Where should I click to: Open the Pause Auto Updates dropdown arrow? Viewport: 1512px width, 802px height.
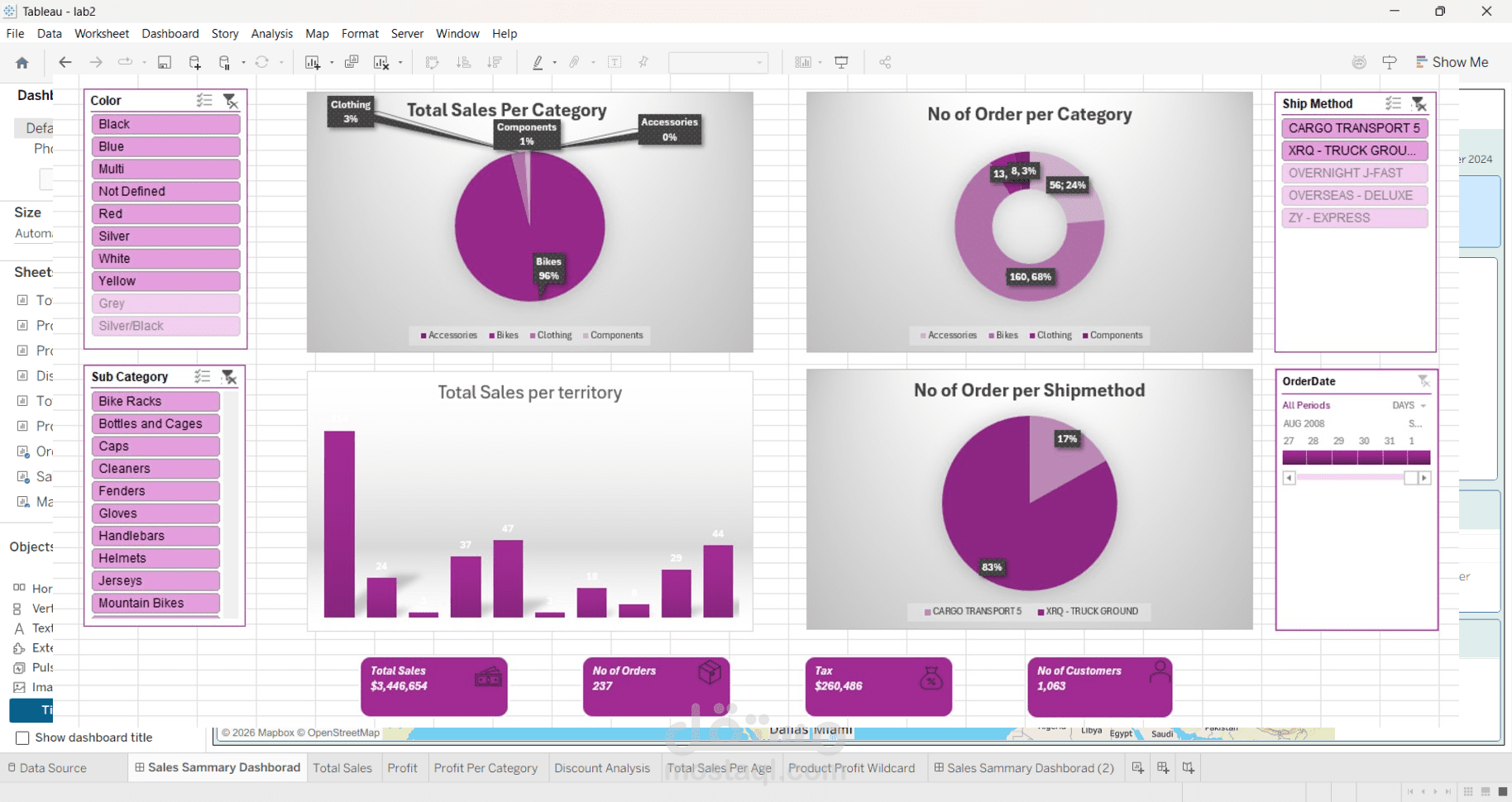(243, 62)
